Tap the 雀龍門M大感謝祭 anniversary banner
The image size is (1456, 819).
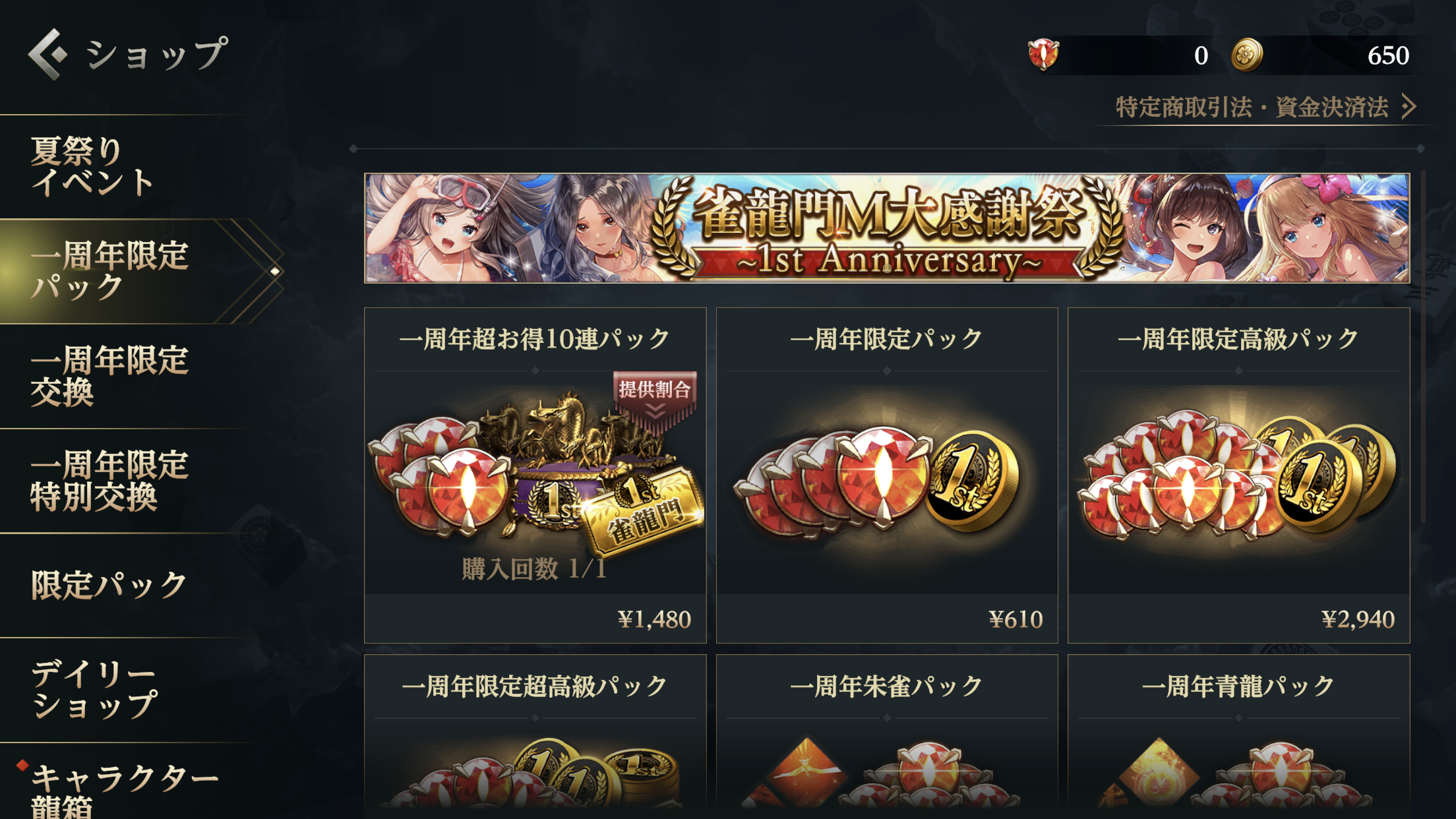click(887, 228)
